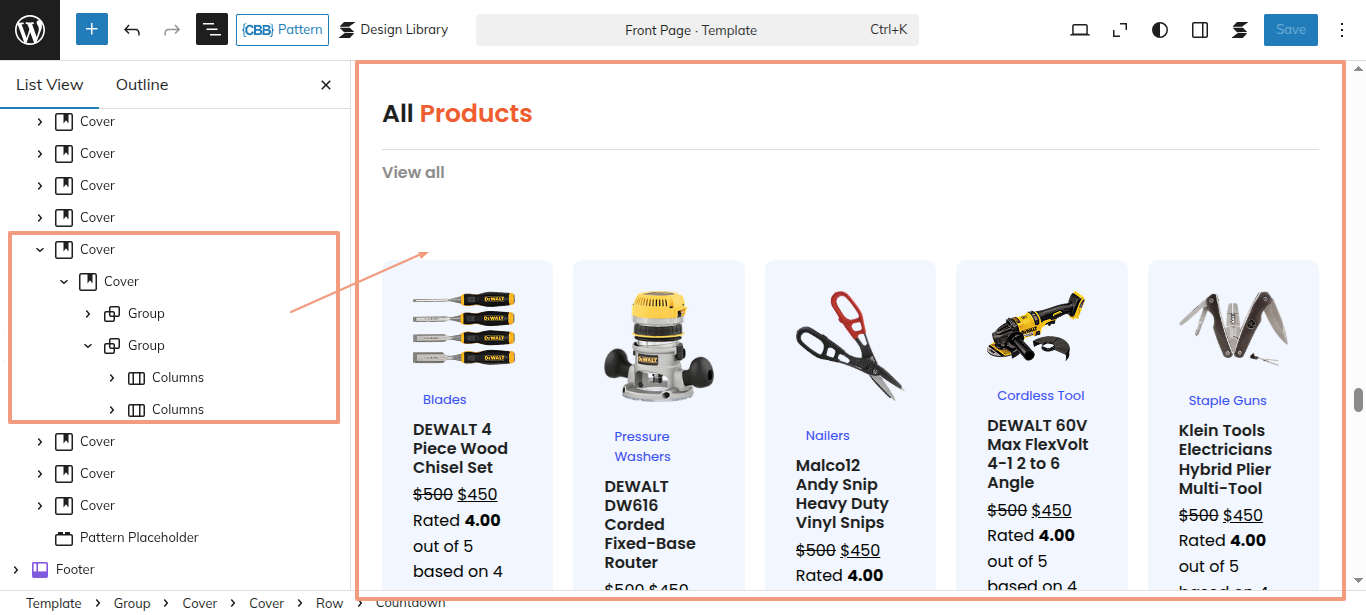Select DEWALT 60V Max FlexVolt title
The height and width of the screenshot is (615, 1366).
(x=1038, y=454)
